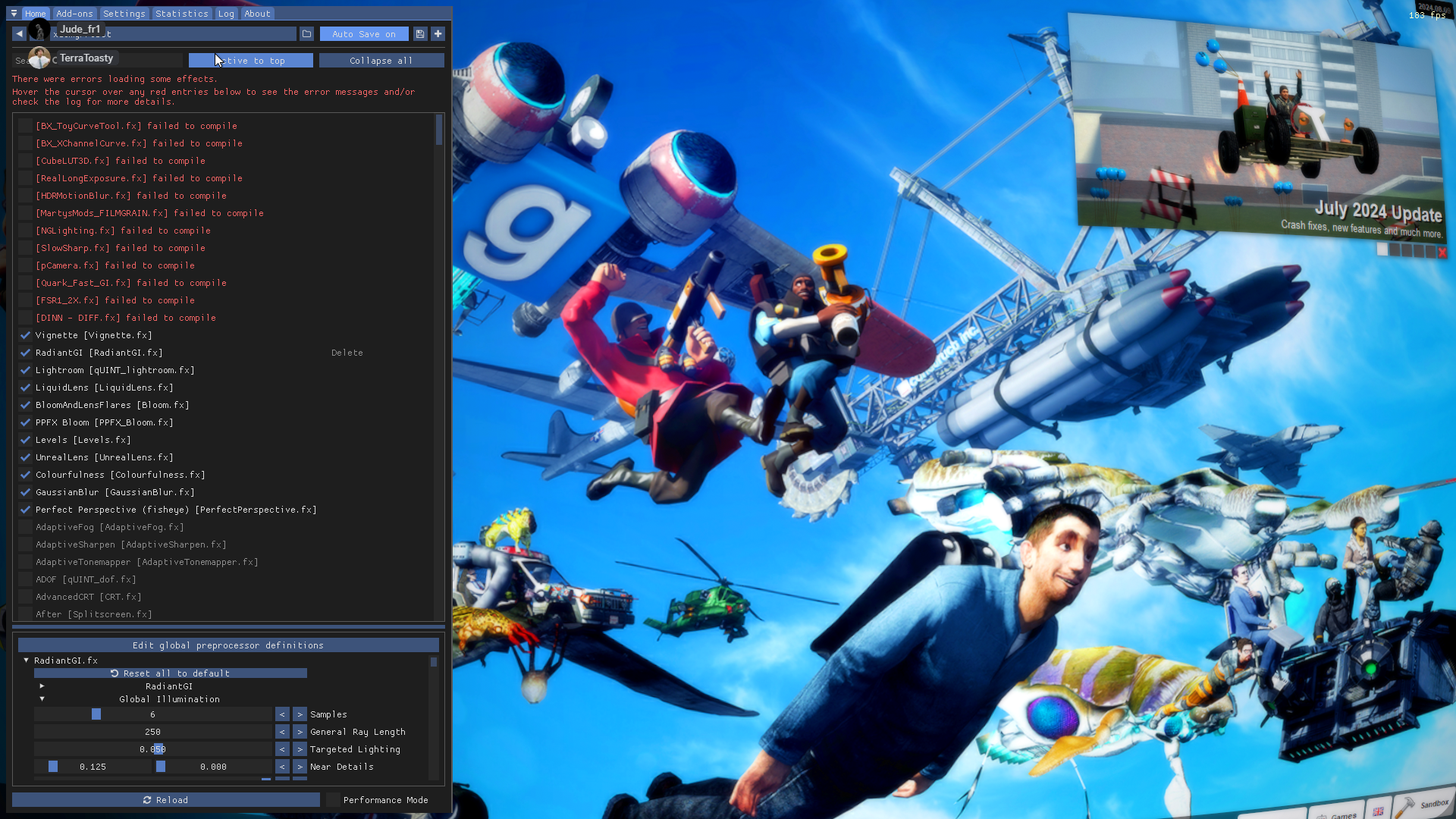Viewport: 1456px width, 819px height.
Task: Decrease Samples with the left arrow
Action: click(x=282, y=714)
